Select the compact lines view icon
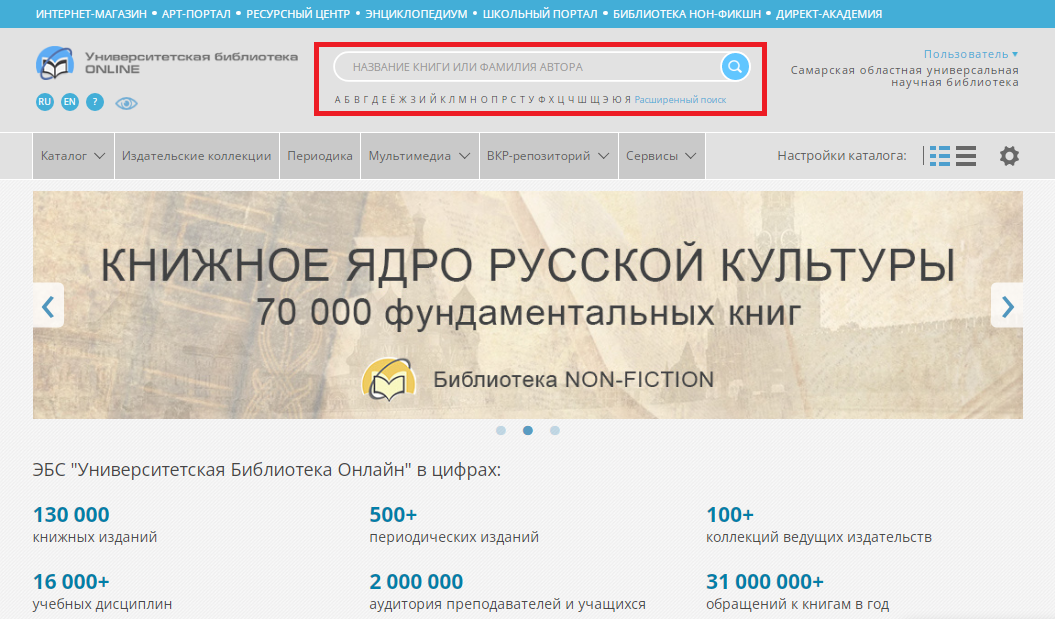1055x619 pixels. (966, 156)
